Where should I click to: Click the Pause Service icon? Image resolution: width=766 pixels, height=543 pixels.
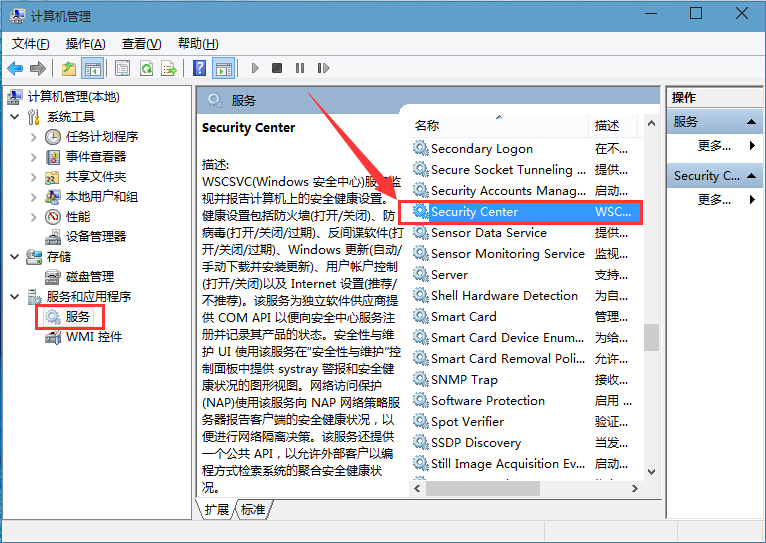(x=300, y=68)
